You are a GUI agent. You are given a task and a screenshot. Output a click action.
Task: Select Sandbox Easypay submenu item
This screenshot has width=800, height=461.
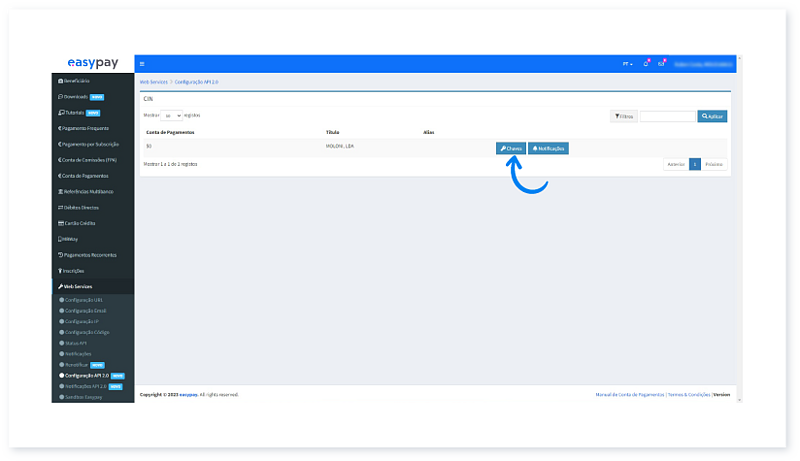(81, 397)
